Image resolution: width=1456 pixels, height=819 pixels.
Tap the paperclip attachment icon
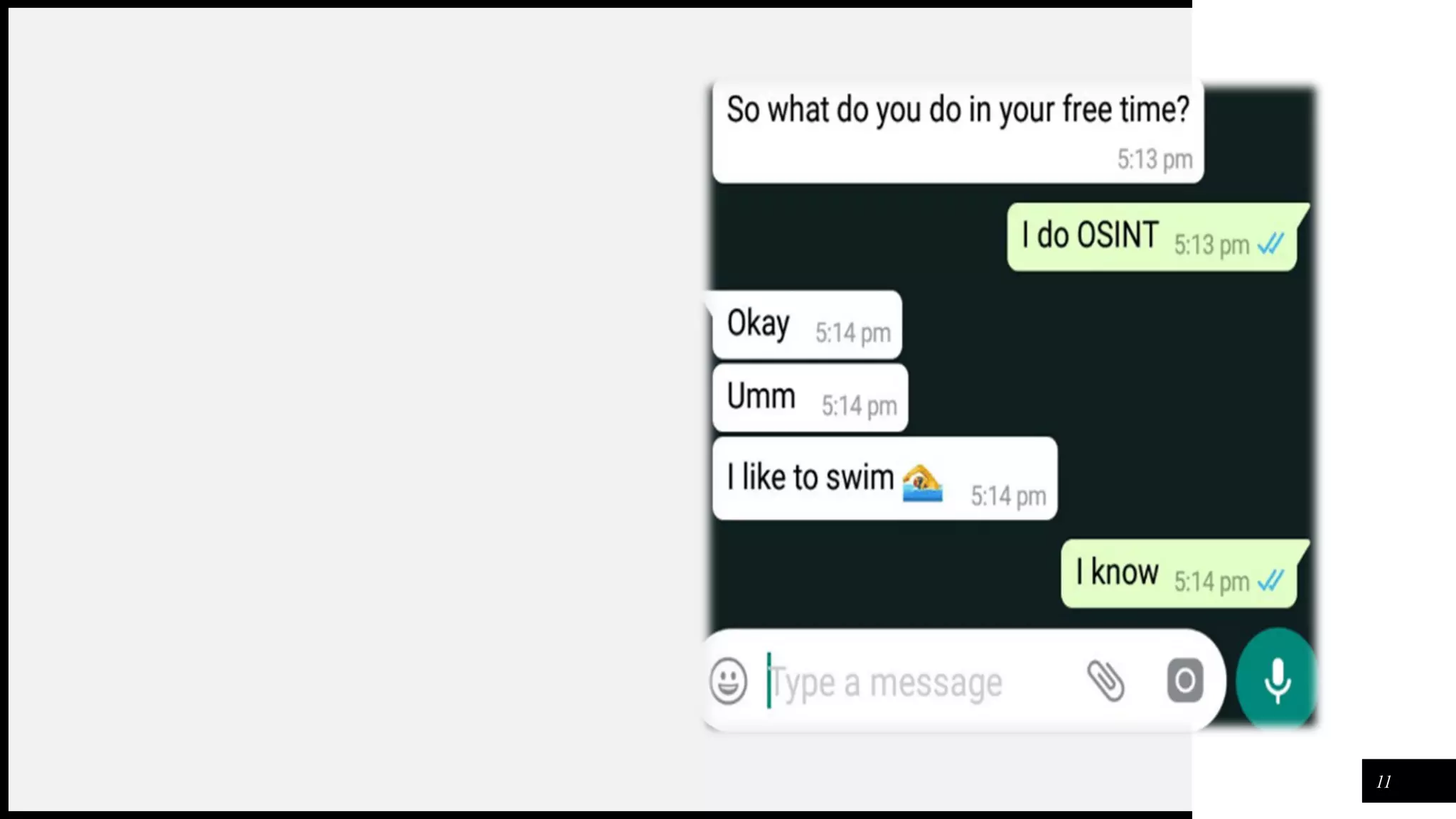point(1106,680)
